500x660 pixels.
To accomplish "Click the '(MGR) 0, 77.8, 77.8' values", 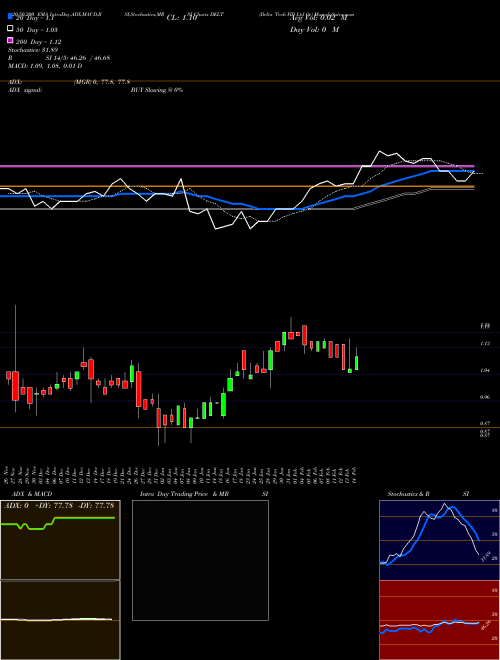I will tap(102, 82).
